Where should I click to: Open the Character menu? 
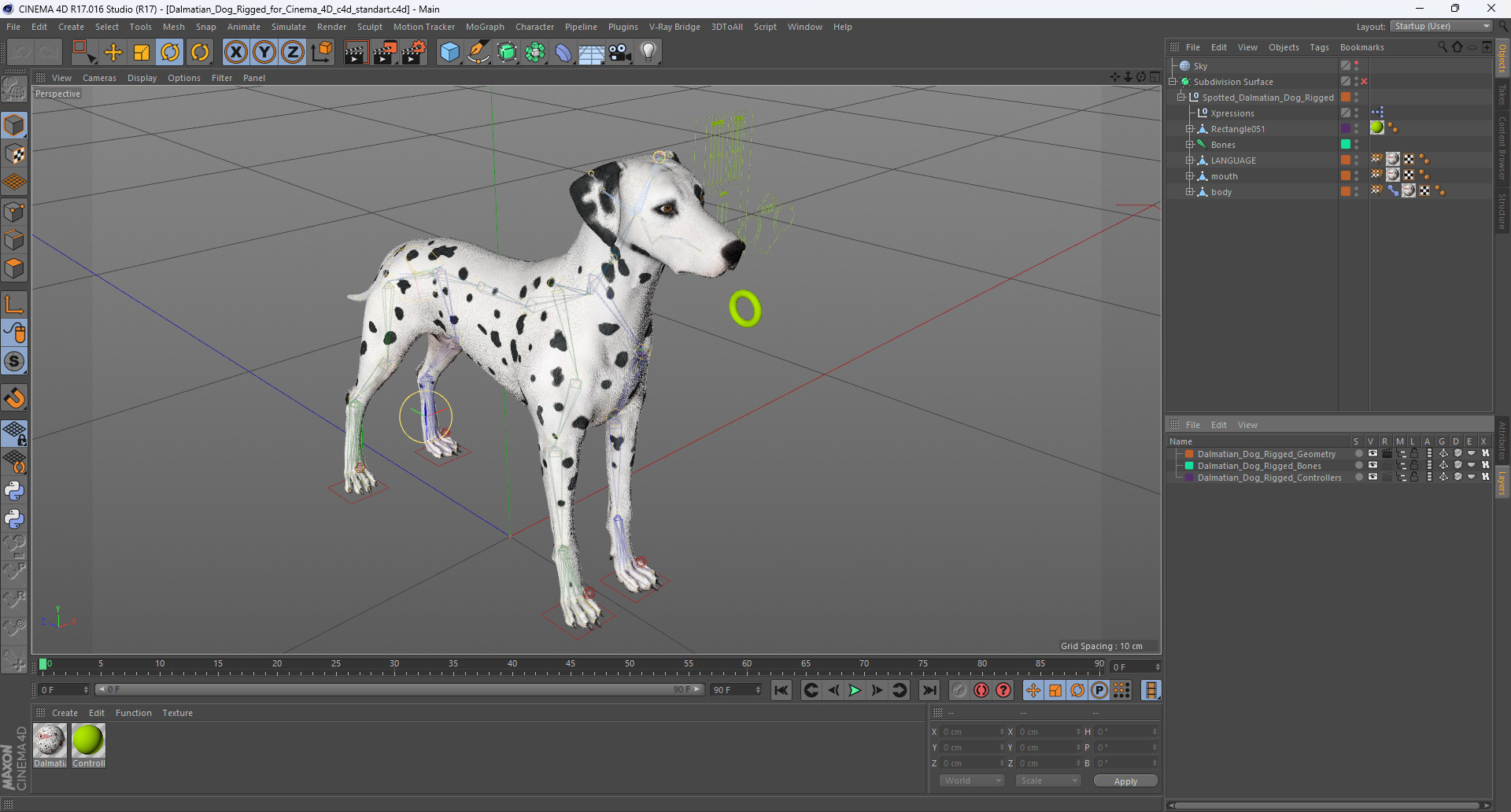click(x=535, y=27)
